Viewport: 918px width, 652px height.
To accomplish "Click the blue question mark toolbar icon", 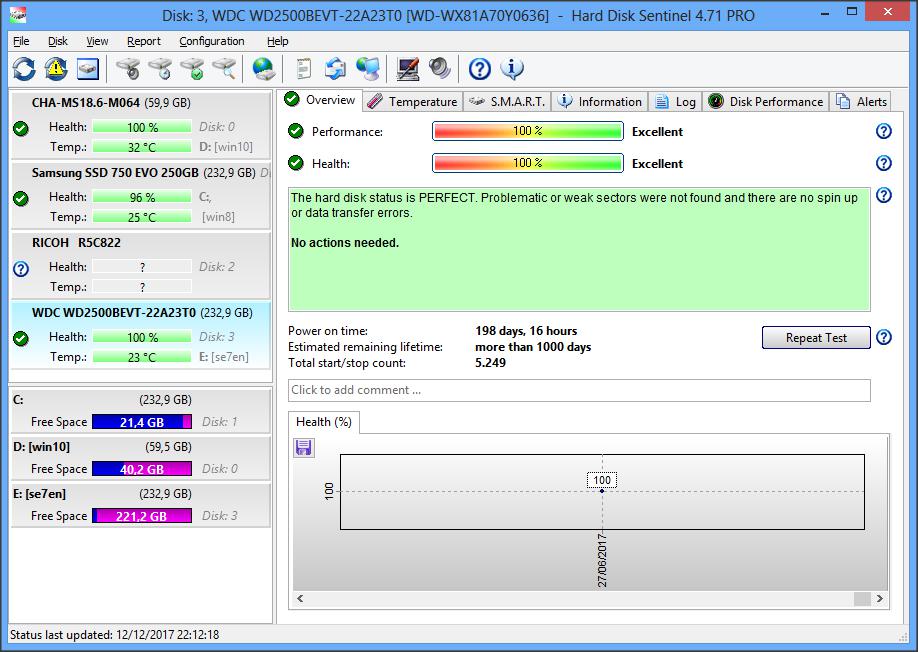I will coord(479,68).
